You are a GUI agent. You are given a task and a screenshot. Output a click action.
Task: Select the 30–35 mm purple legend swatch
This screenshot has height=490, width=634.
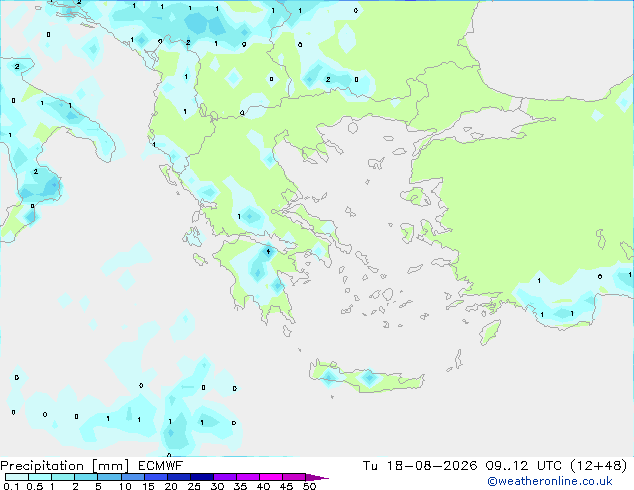(x=224, y=477)
